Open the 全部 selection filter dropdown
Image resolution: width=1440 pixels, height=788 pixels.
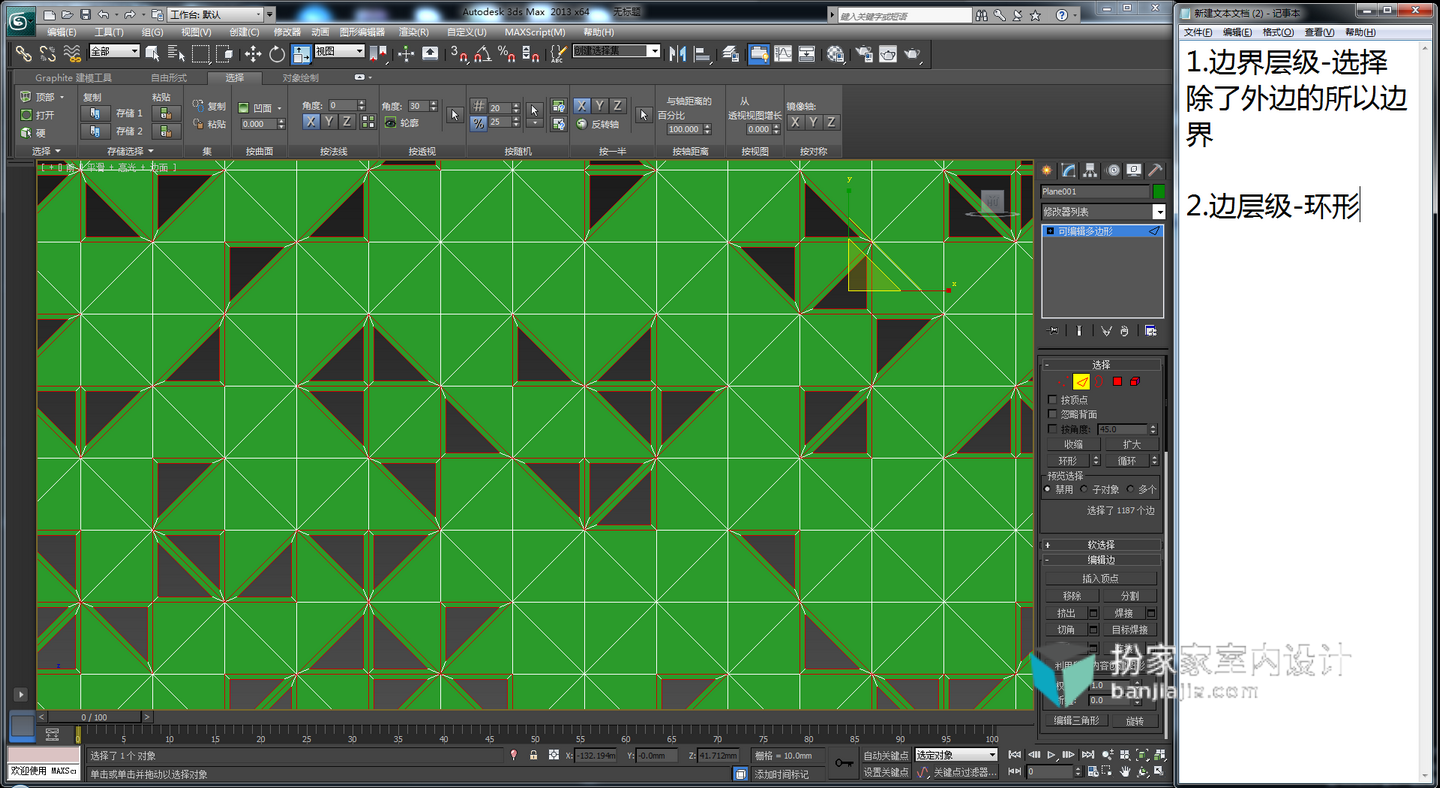click(115, 51)
